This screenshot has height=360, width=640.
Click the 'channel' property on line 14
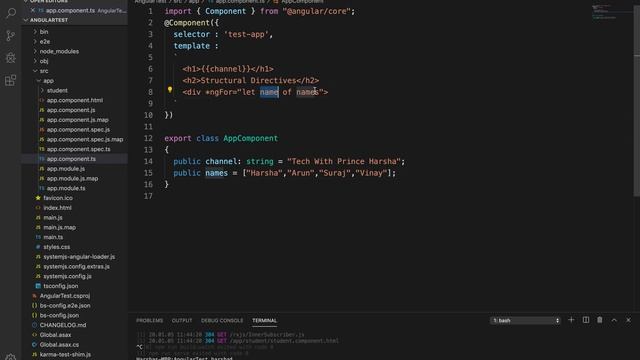point(221,161)
